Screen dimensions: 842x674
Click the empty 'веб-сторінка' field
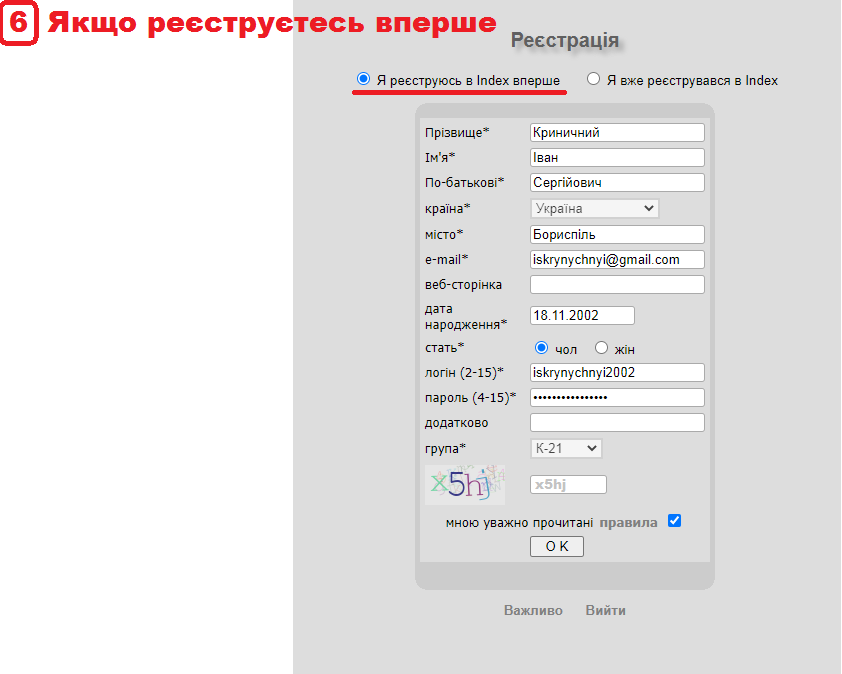[617, 284]
